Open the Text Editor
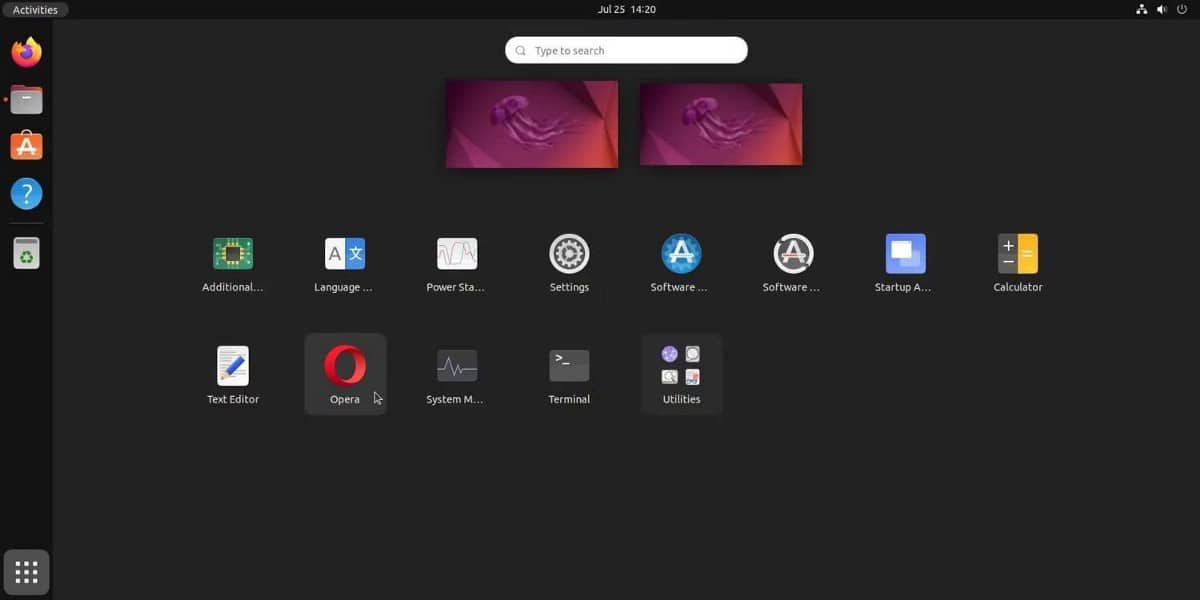This screenshot has height=600, width=1200. tap(232, 365)
